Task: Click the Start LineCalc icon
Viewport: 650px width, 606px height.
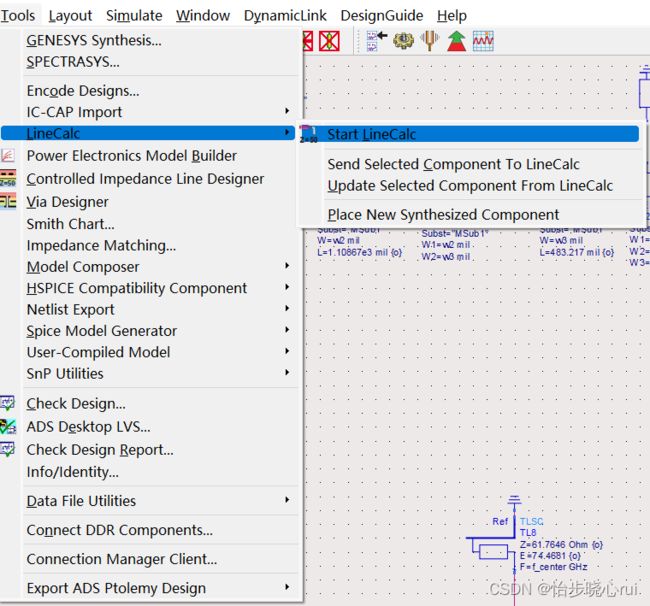Action: click(309, 134)
